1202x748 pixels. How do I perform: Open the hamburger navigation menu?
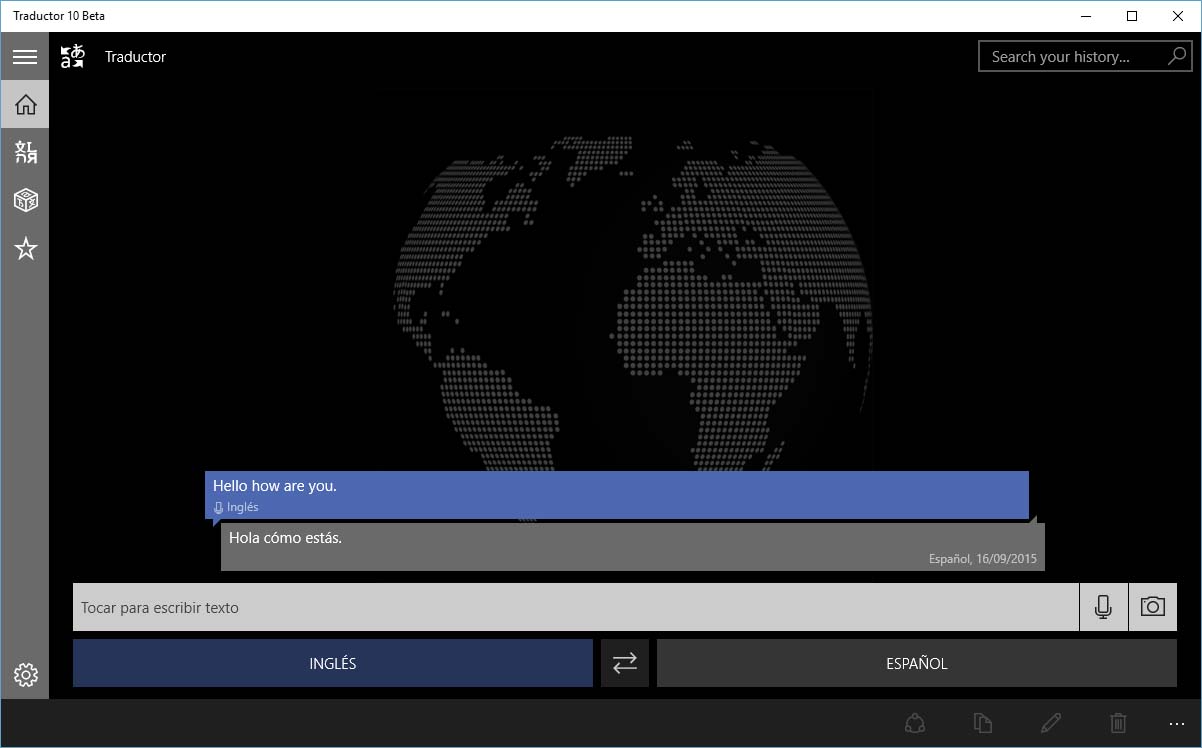click(x=25, y=57)
